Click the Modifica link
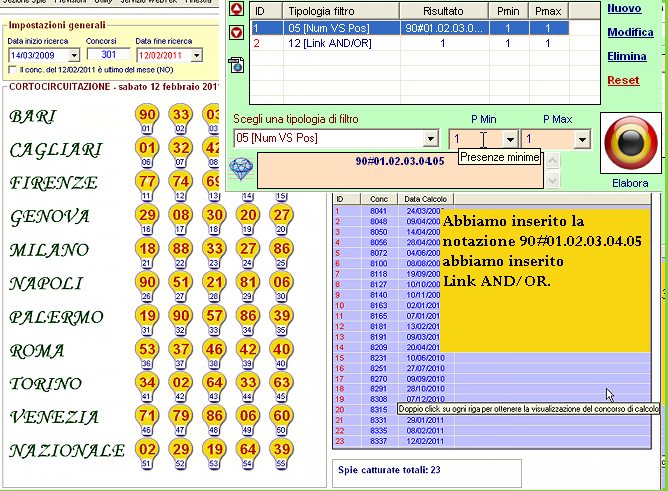This screenshot has height=491, width=668. coord(630,32)
